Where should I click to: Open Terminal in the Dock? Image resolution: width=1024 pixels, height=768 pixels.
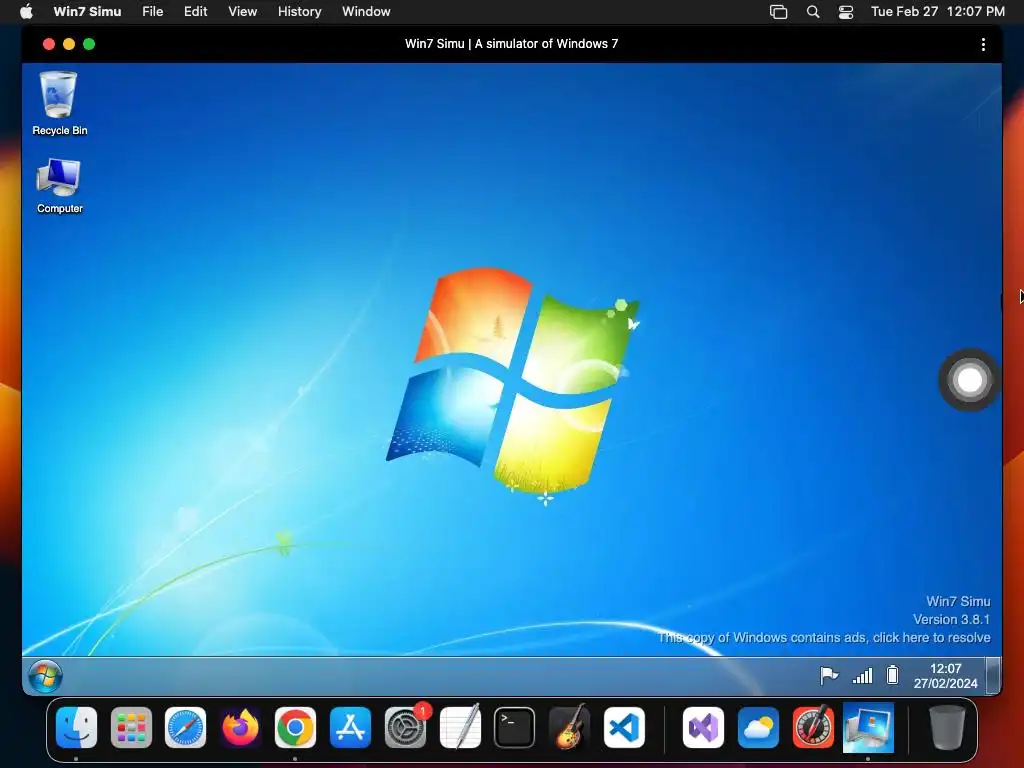click(515, 727)
